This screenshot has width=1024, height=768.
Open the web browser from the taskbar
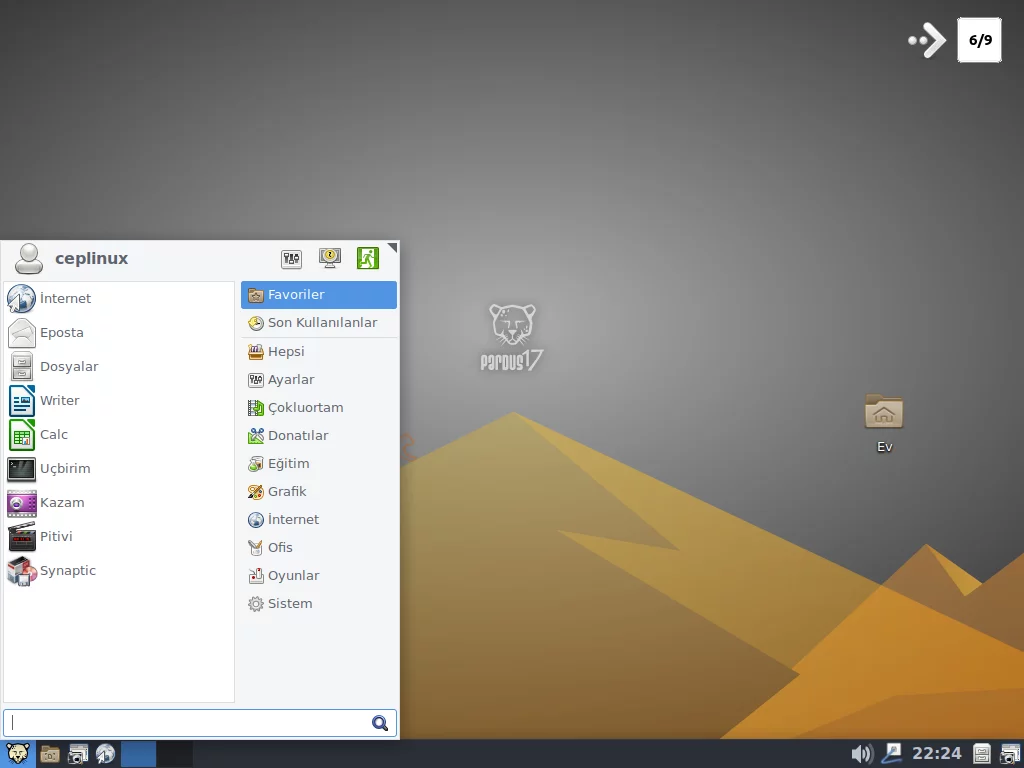coord(104,754)
